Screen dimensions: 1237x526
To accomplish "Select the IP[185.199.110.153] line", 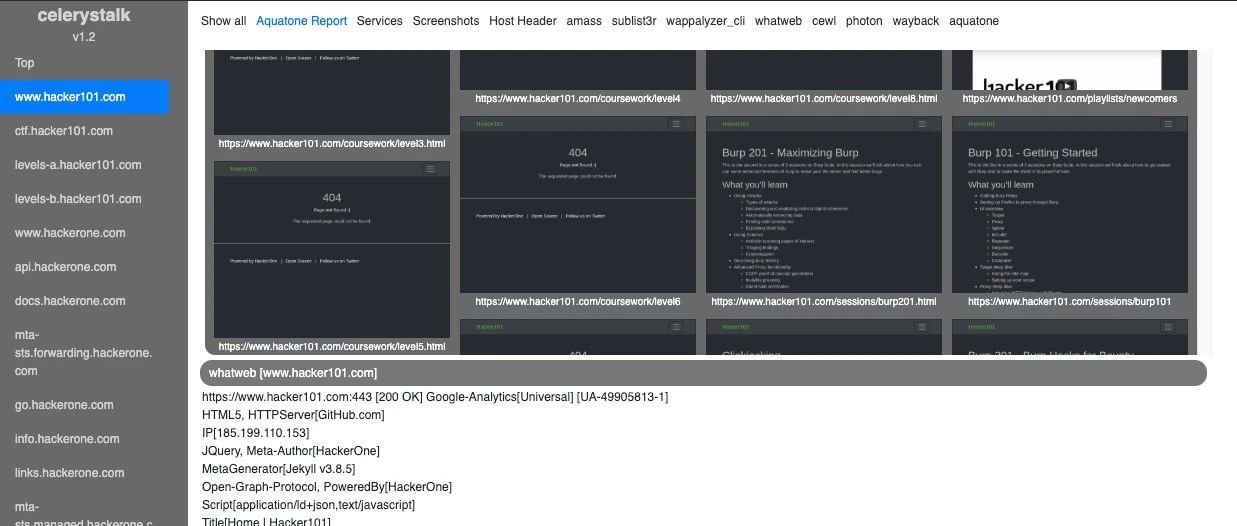I will 256,433.
